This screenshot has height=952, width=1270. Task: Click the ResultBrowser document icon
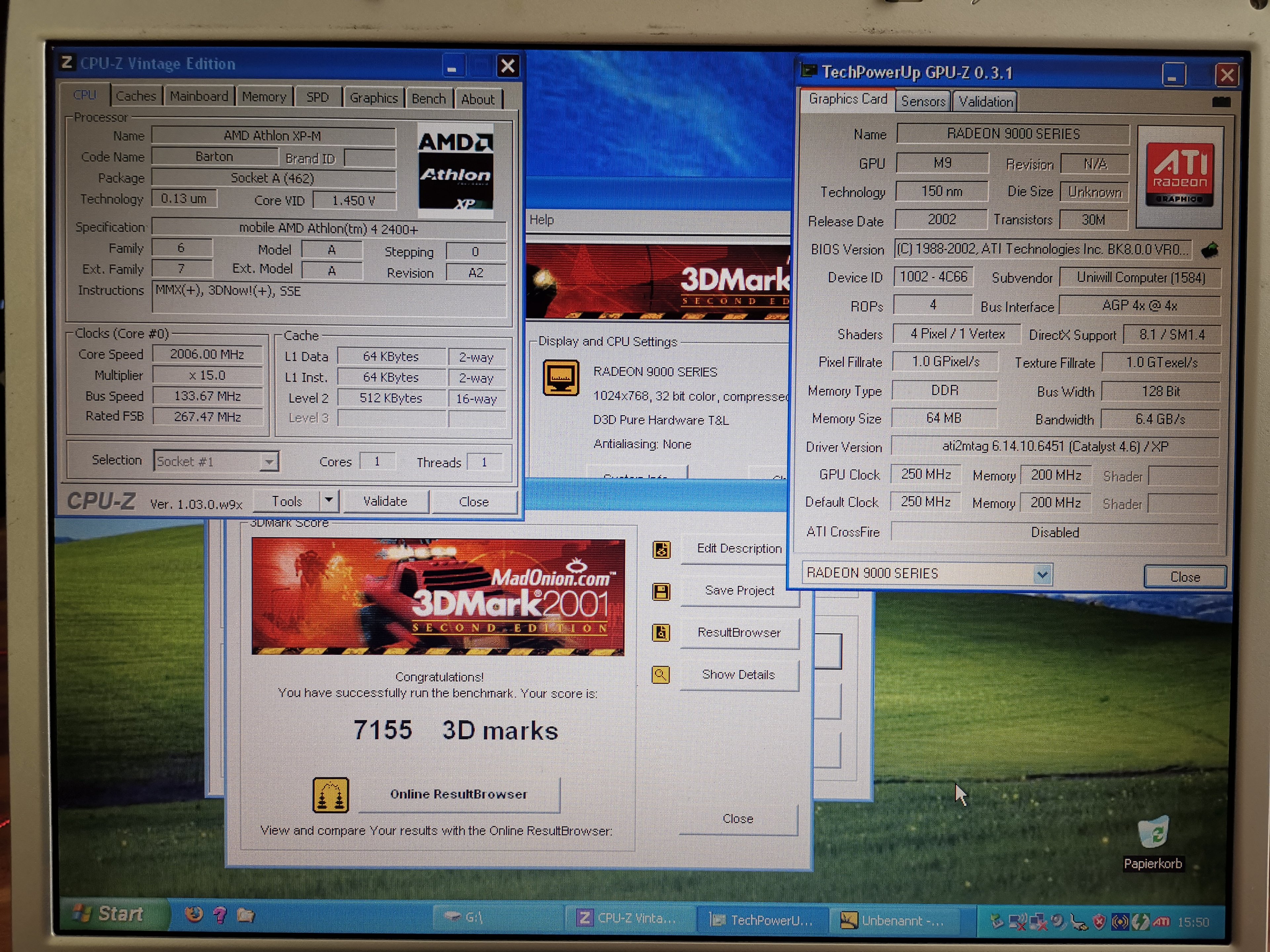coord(661,633)
